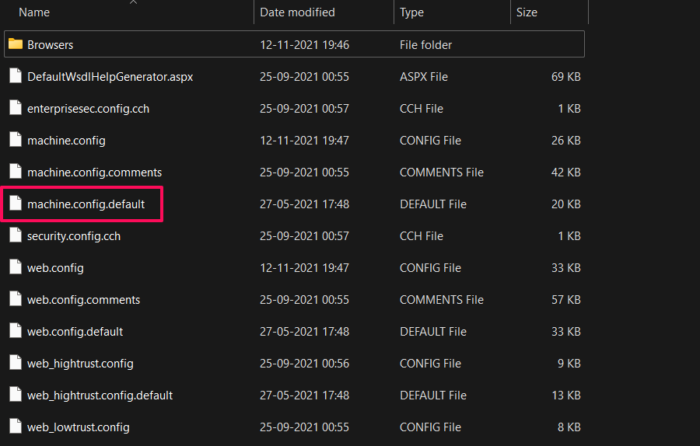The height and width of the screenshot is (446, 700).
Task: Click the web.config file icon
Action: [15, 268]
